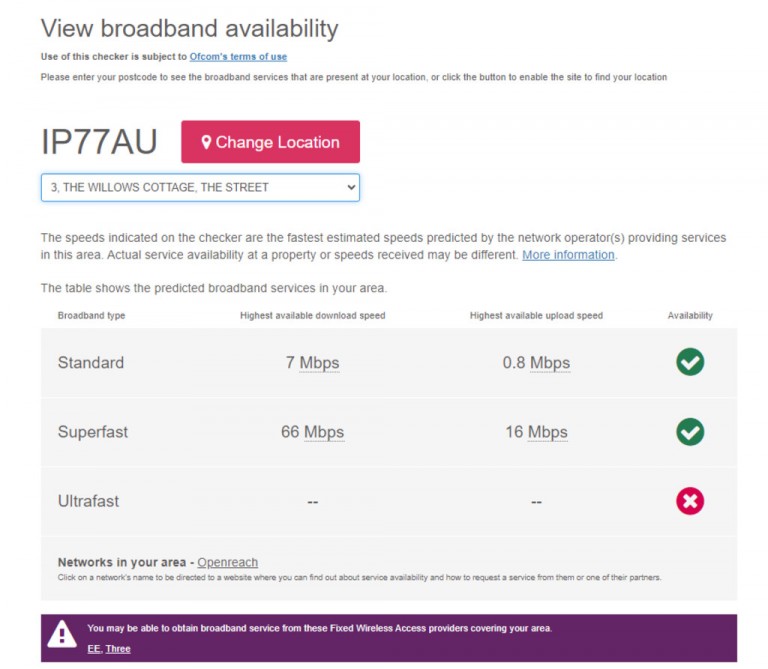Click the IP77AU postcode heading
Image resolution: width=768 pixels, height=669 pixels.
coord(99,142)
